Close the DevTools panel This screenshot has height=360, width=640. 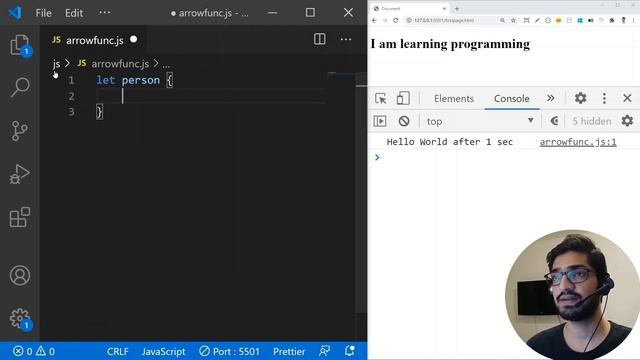(x=627, y=98)
